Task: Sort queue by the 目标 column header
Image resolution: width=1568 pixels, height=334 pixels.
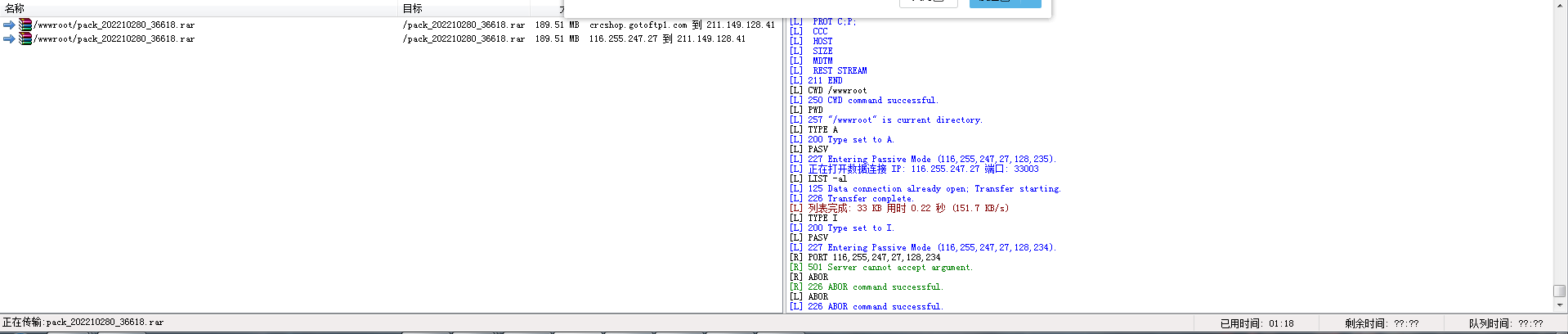Action: pyautogui.click(x=412, y=8)
